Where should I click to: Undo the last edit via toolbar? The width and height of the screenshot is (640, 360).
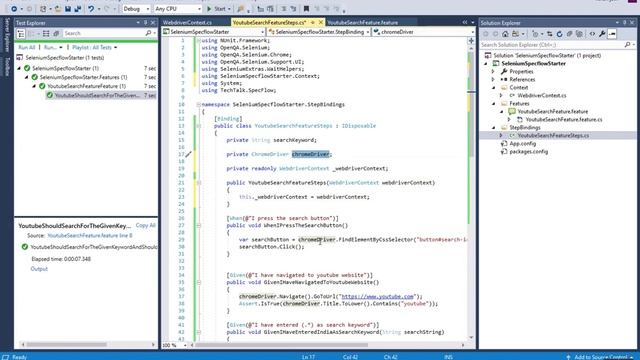click(x=91, y=9)
